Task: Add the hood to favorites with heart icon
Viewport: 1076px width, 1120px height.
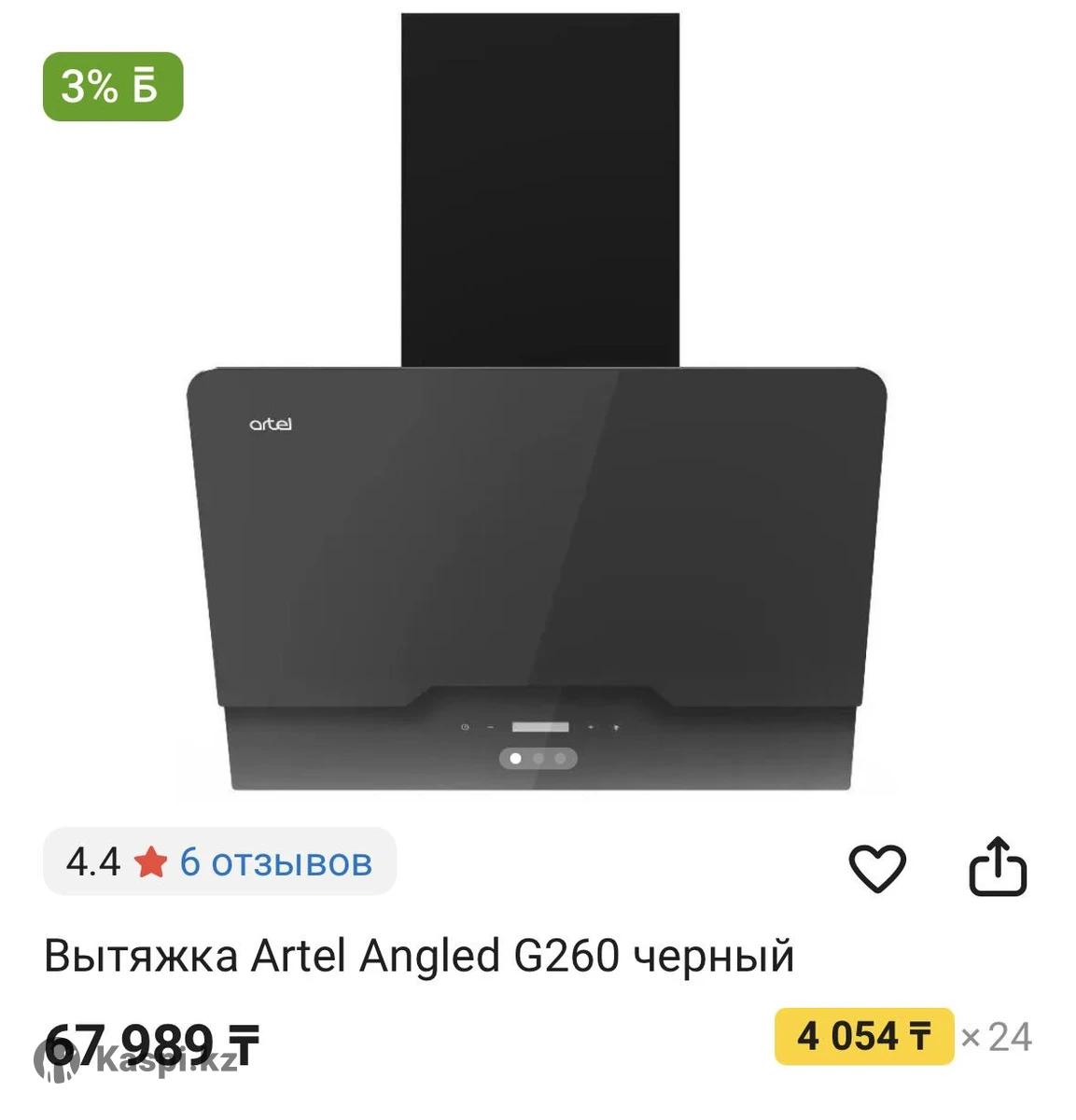Action: tap(876, 867)
